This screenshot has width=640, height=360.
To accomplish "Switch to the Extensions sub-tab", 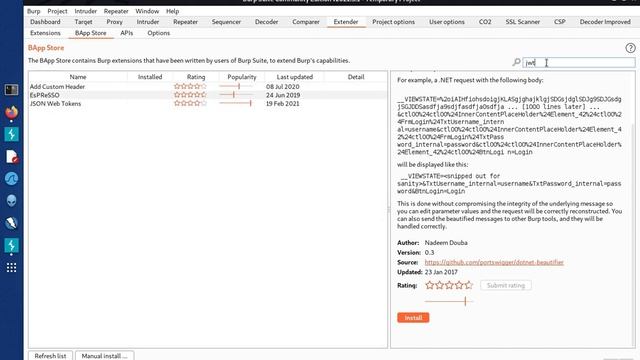I will pos(45,33).
